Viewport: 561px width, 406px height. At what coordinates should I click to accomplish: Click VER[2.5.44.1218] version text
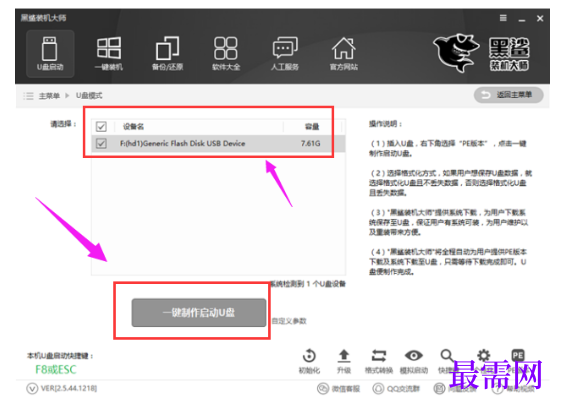pyautogui.click(x=69, y=388)
